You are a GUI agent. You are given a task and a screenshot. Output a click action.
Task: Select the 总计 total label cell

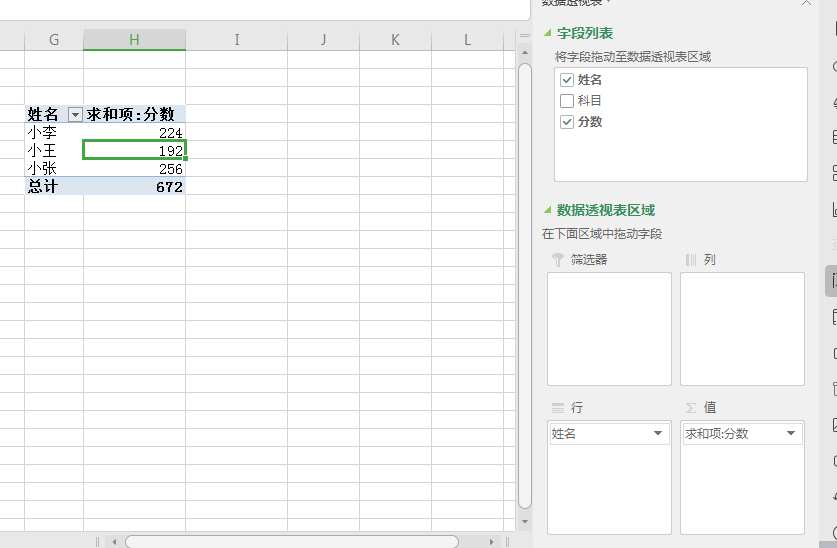pyautogui.click(x=54, y=187)
